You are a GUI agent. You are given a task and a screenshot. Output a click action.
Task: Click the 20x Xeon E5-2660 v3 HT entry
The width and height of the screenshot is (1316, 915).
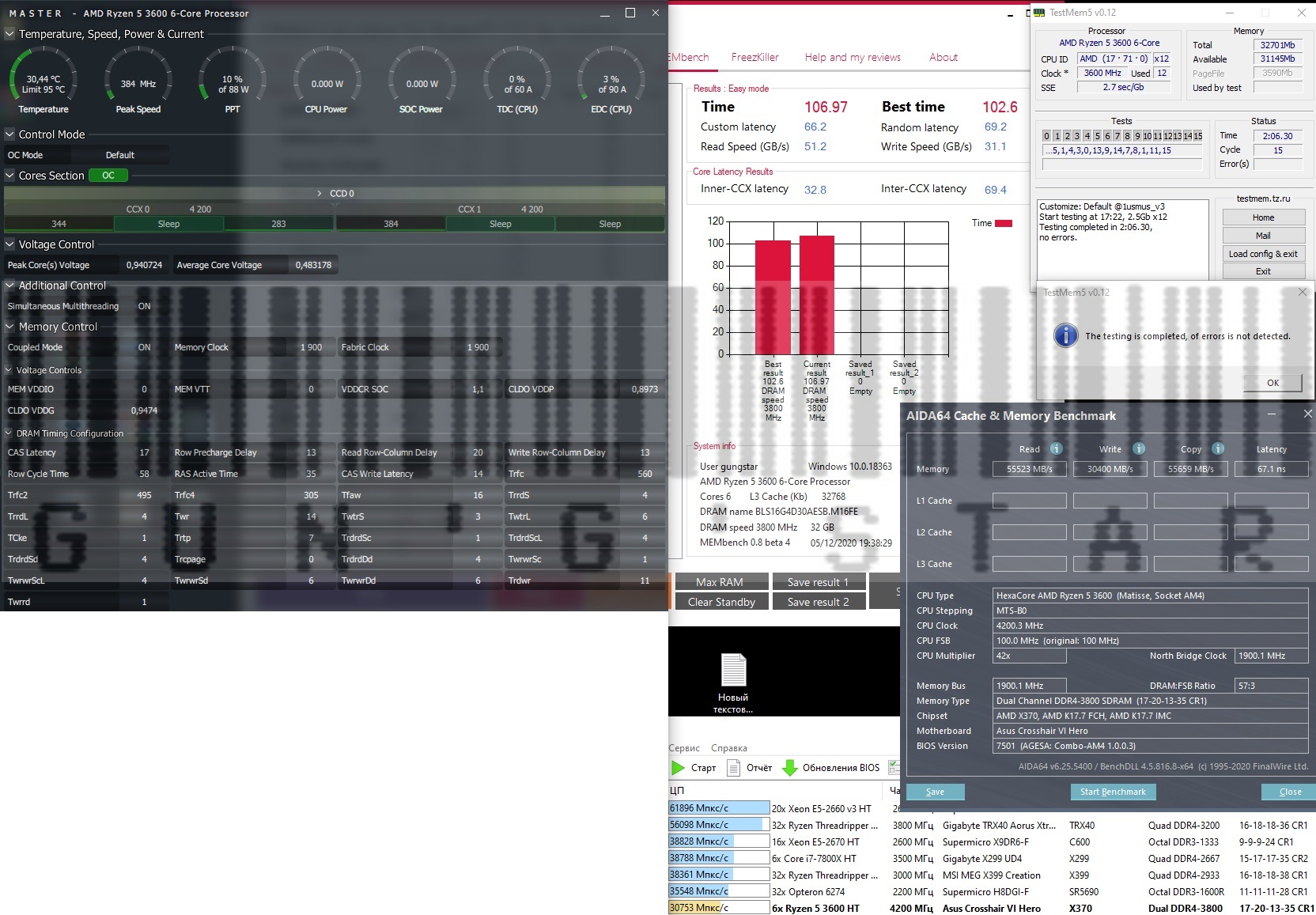click(821, 808)
